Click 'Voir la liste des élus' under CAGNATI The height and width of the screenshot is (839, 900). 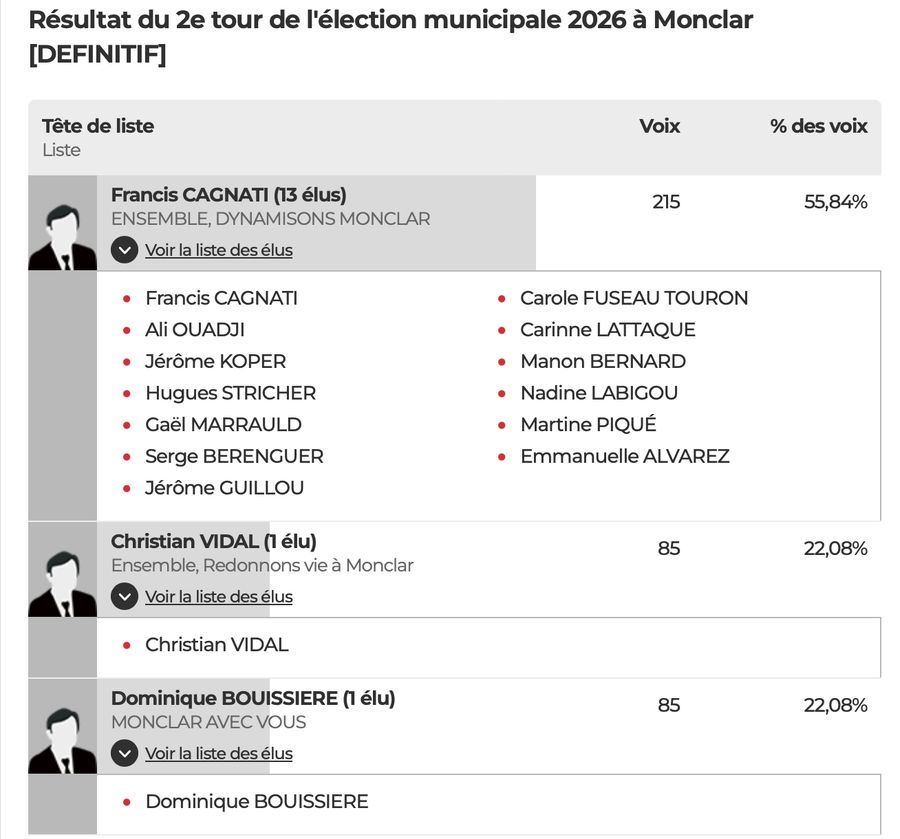219,250
